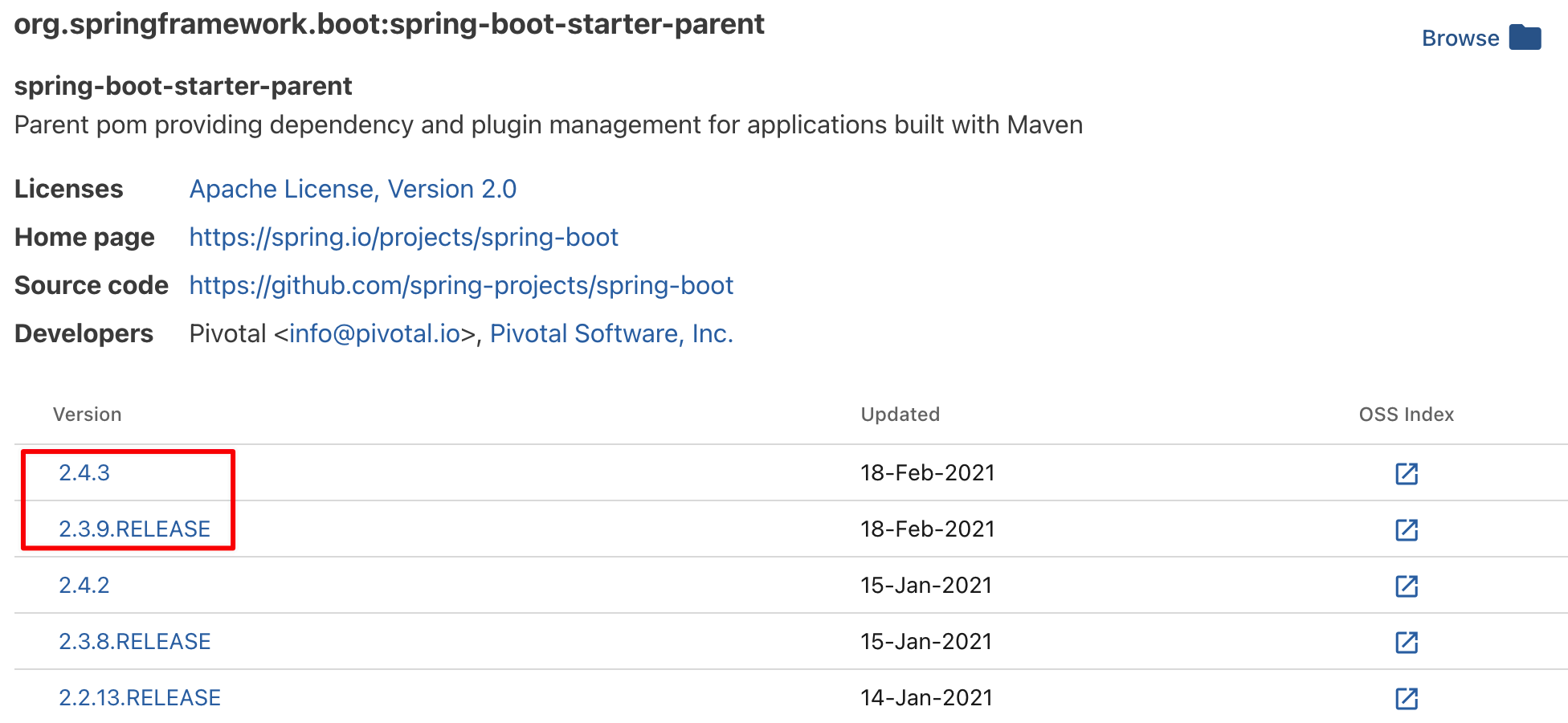Open the Pivotal Software, Inc. link

point(611,333)
